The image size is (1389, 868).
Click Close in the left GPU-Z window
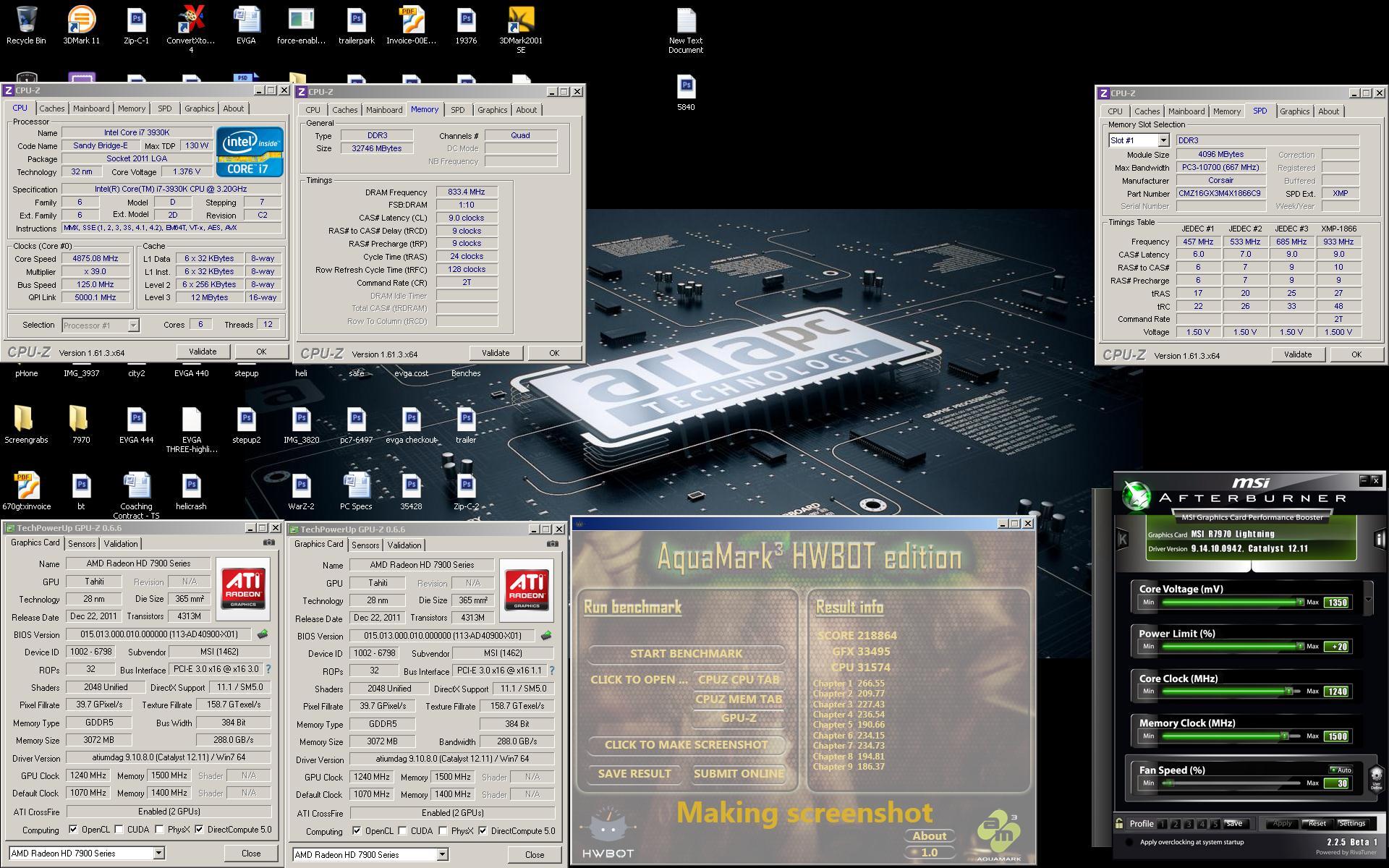(251, 854)
